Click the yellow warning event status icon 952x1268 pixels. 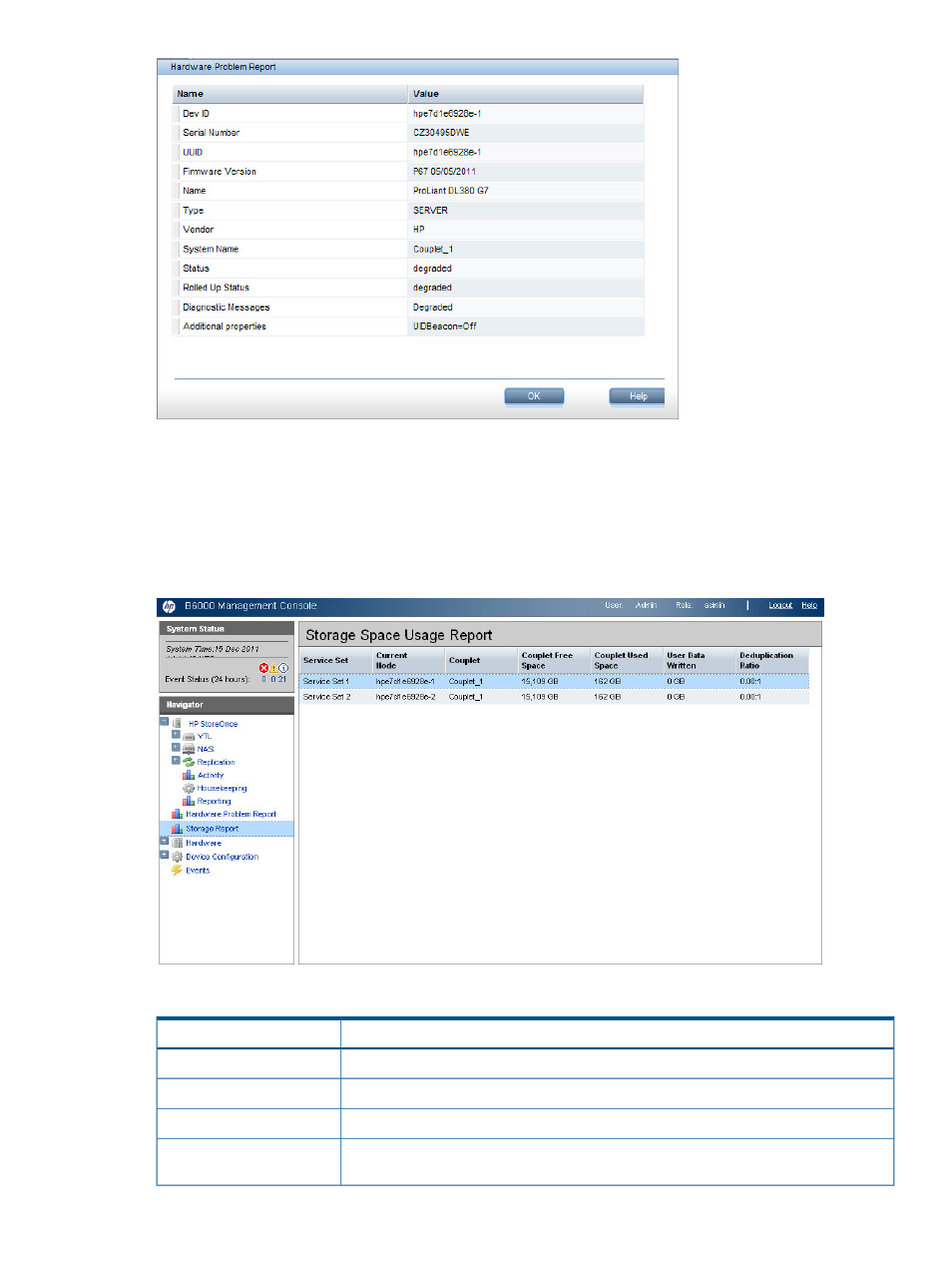[x=274, y=668]
